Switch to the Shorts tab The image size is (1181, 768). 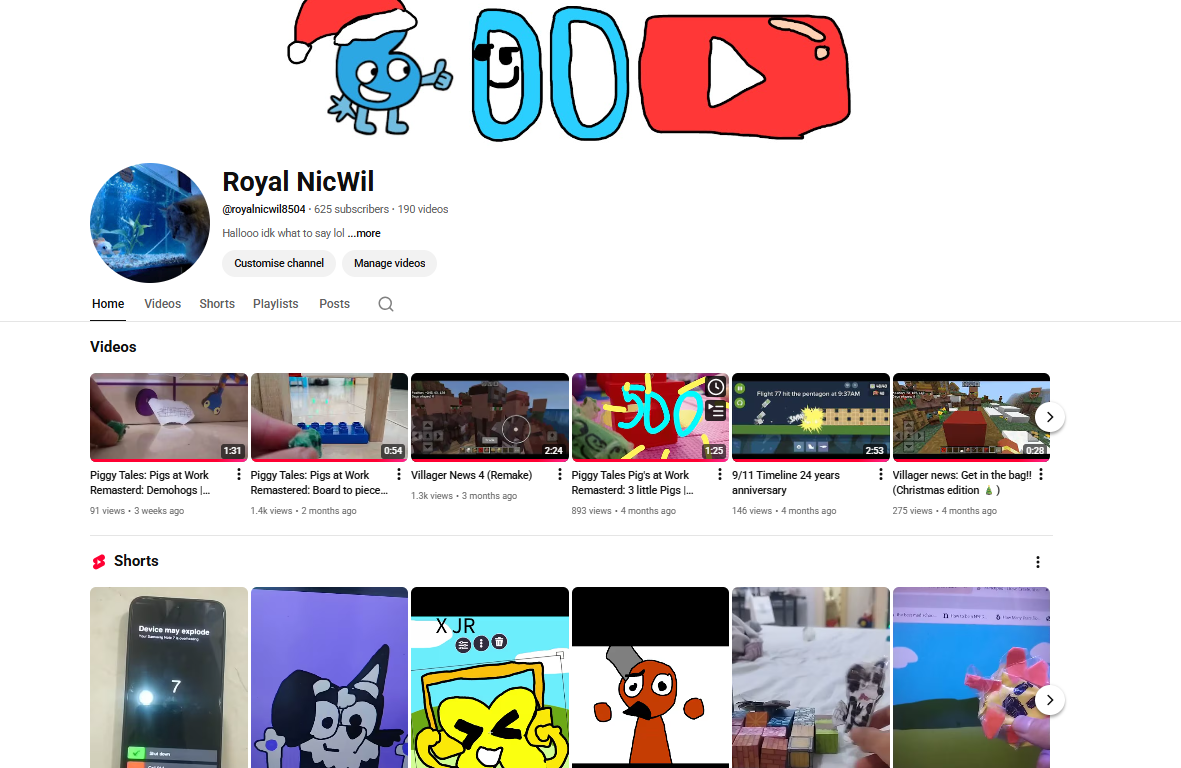click(x=217, y=304)
